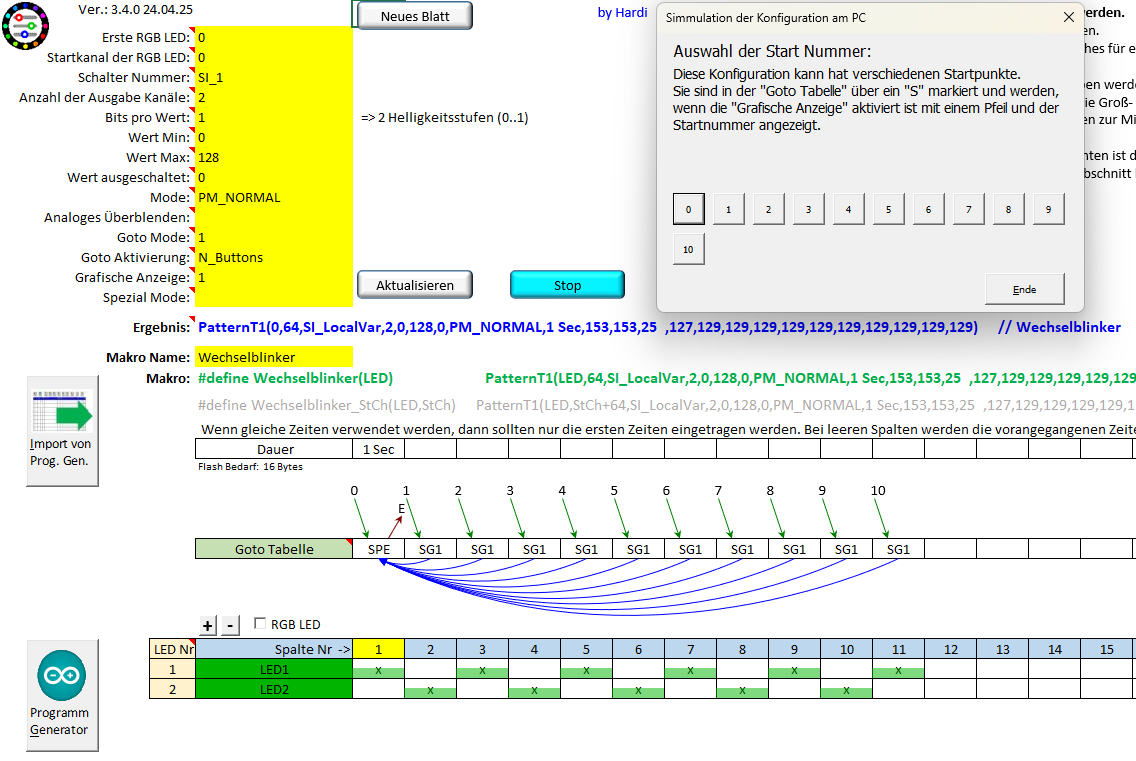Click the Aktualisieren button
The height and width of the screenshot is (761, 1136).
click(415, 285)
